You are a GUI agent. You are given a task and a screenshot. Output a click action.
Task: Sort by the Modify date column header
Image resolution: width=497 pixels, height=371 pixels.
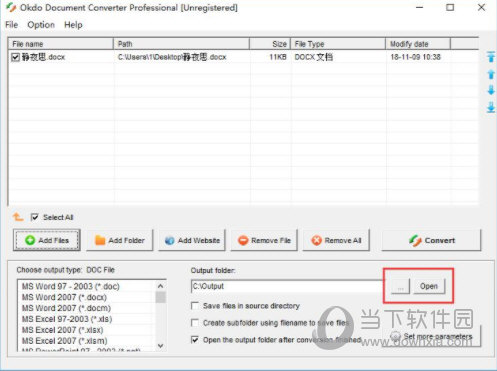(418, 44)
